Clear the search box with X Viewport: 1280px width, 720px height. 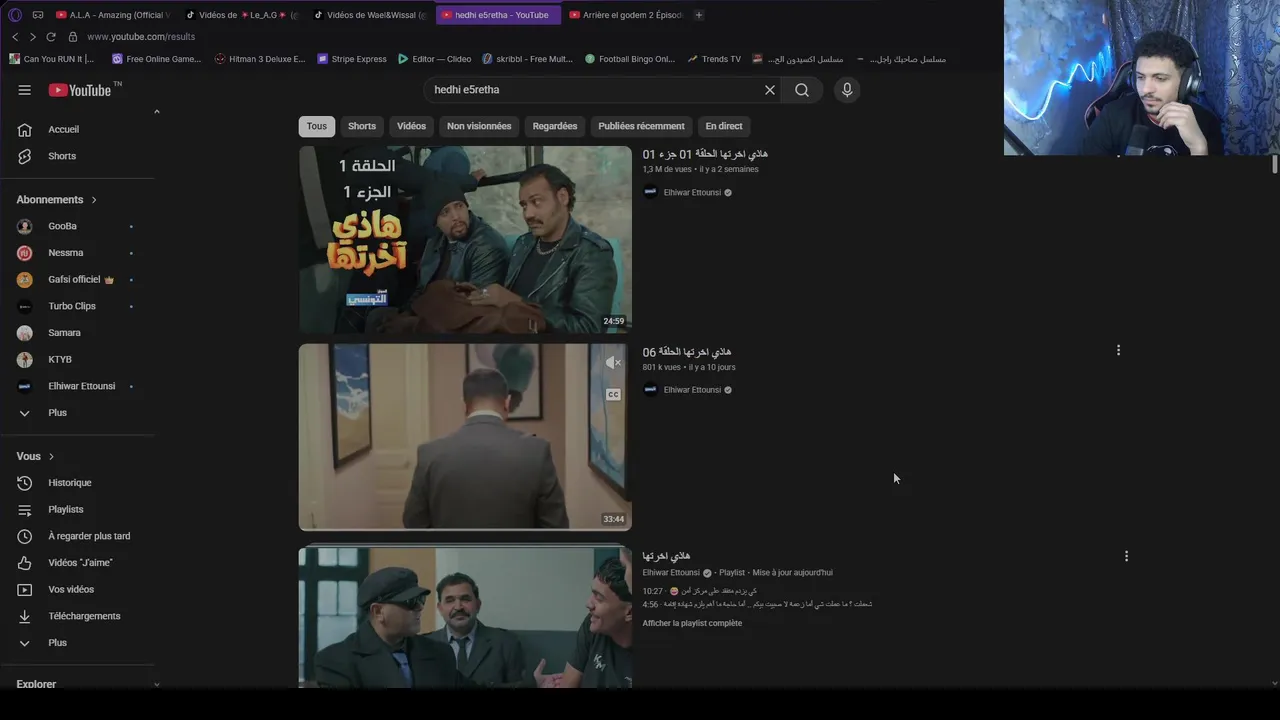tap(770, 90)
